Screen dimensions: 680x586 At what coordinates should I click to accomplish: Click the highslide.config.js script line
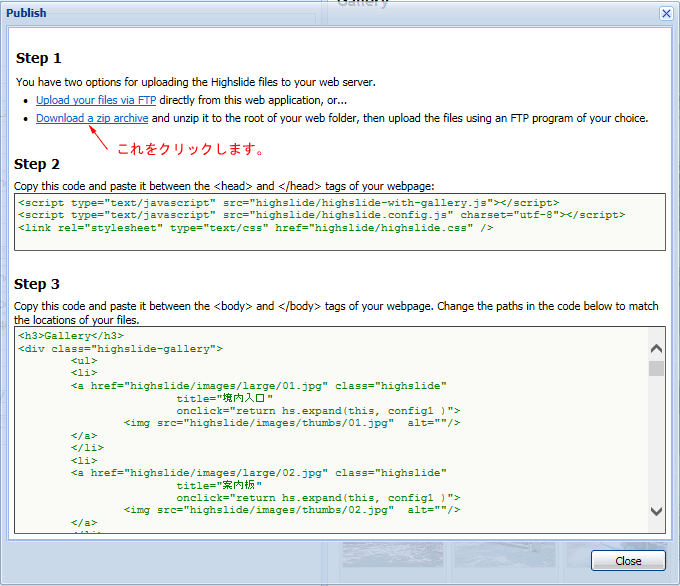322,215
